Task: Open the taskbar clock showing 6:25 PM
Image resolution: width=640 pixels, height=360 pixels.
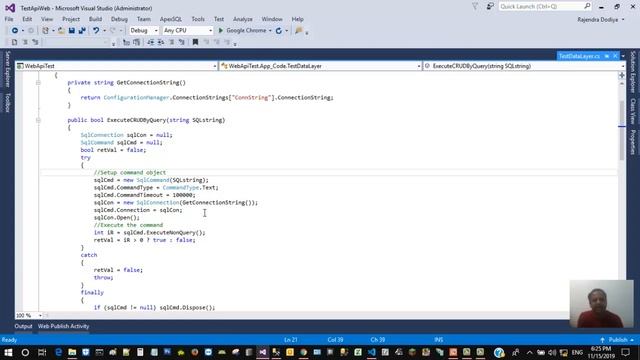Action: pyautogui.click(x=601, y=352)
